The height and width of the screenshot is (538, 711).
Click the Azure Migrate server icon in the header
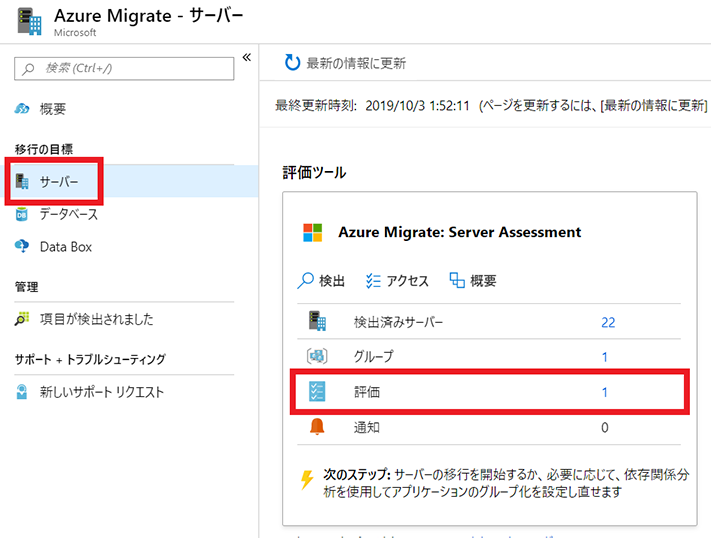tap(29, 21)
